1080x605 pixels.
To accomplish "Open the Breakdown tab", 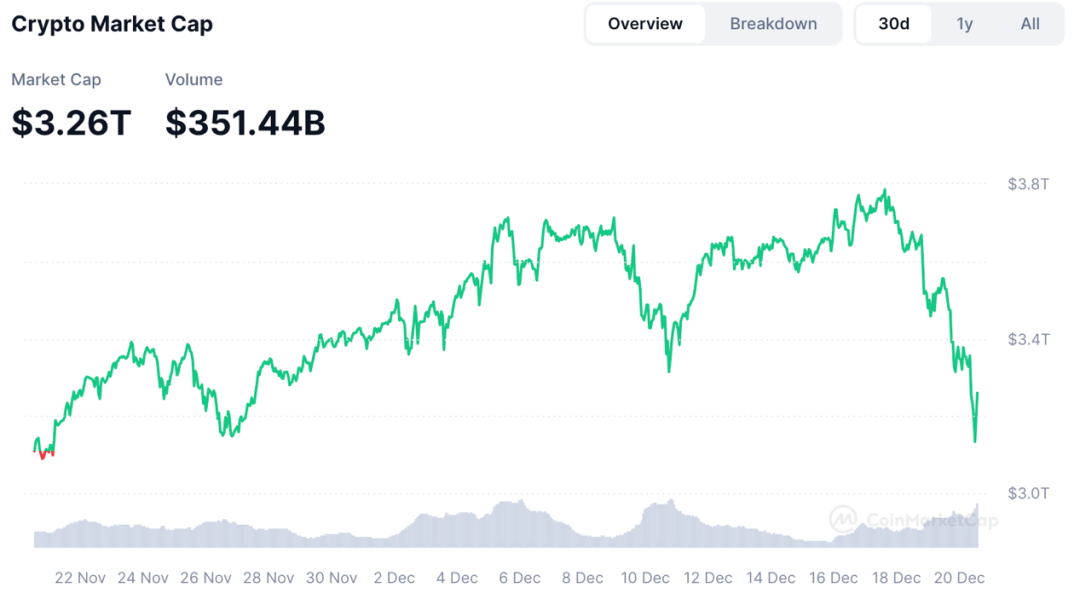I will 773,24.
